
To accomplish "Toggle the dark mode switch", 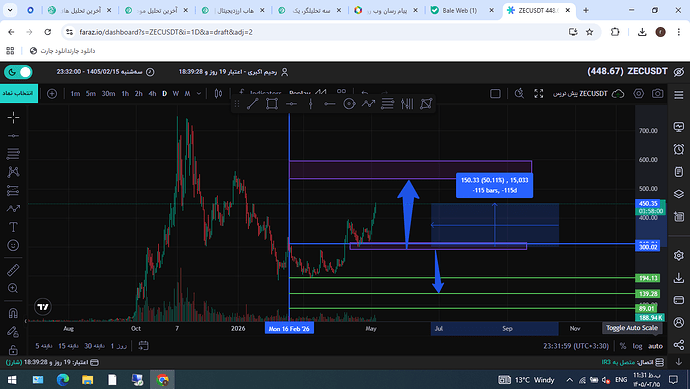I will pyautogui.click(x=18, y=72).
